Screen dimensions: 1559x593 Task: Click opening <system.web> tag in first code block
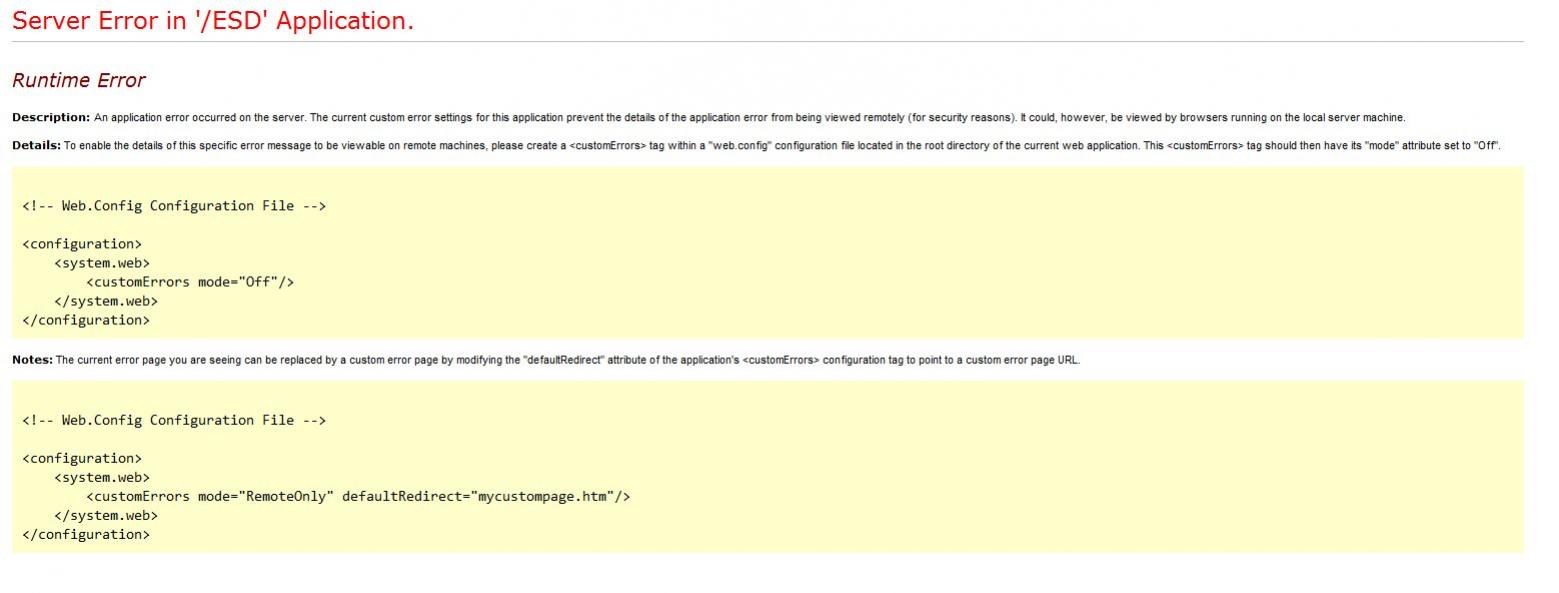tap(102, 263)
